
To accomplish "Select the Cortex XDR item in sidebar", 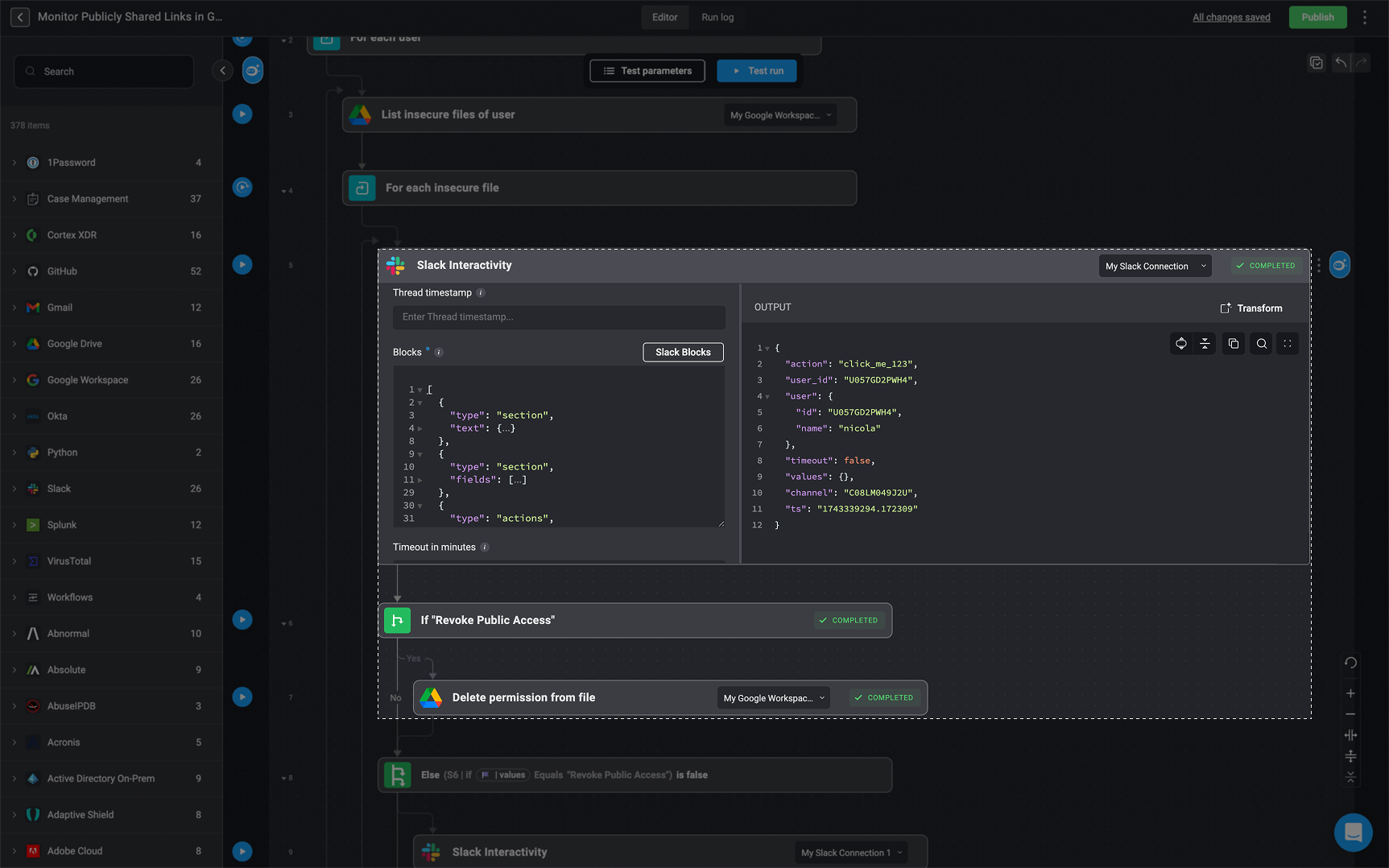I will (x=111, y=235).
